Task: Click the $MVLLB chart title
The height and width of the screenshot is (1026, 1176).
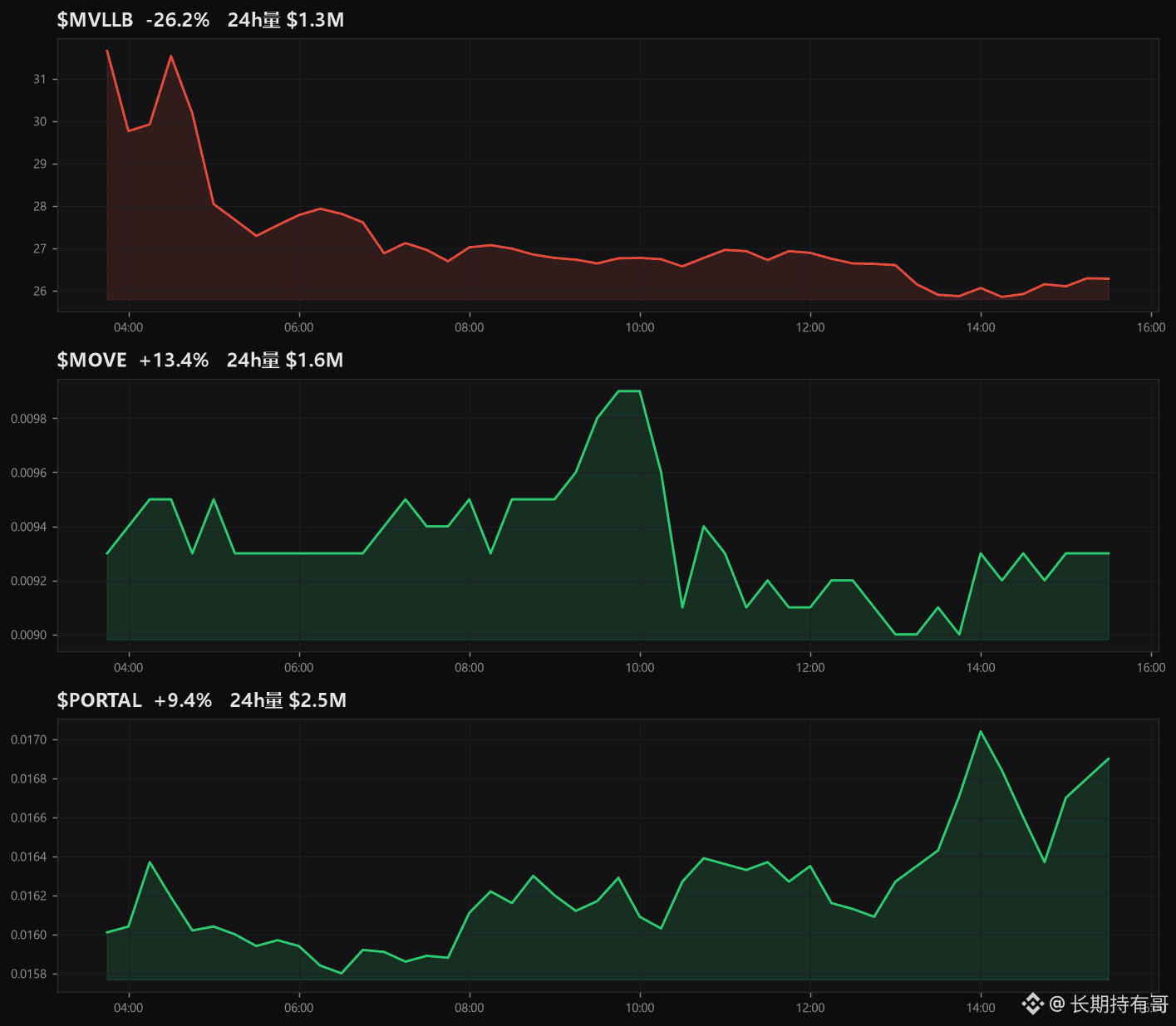Action: coord(95,20)
